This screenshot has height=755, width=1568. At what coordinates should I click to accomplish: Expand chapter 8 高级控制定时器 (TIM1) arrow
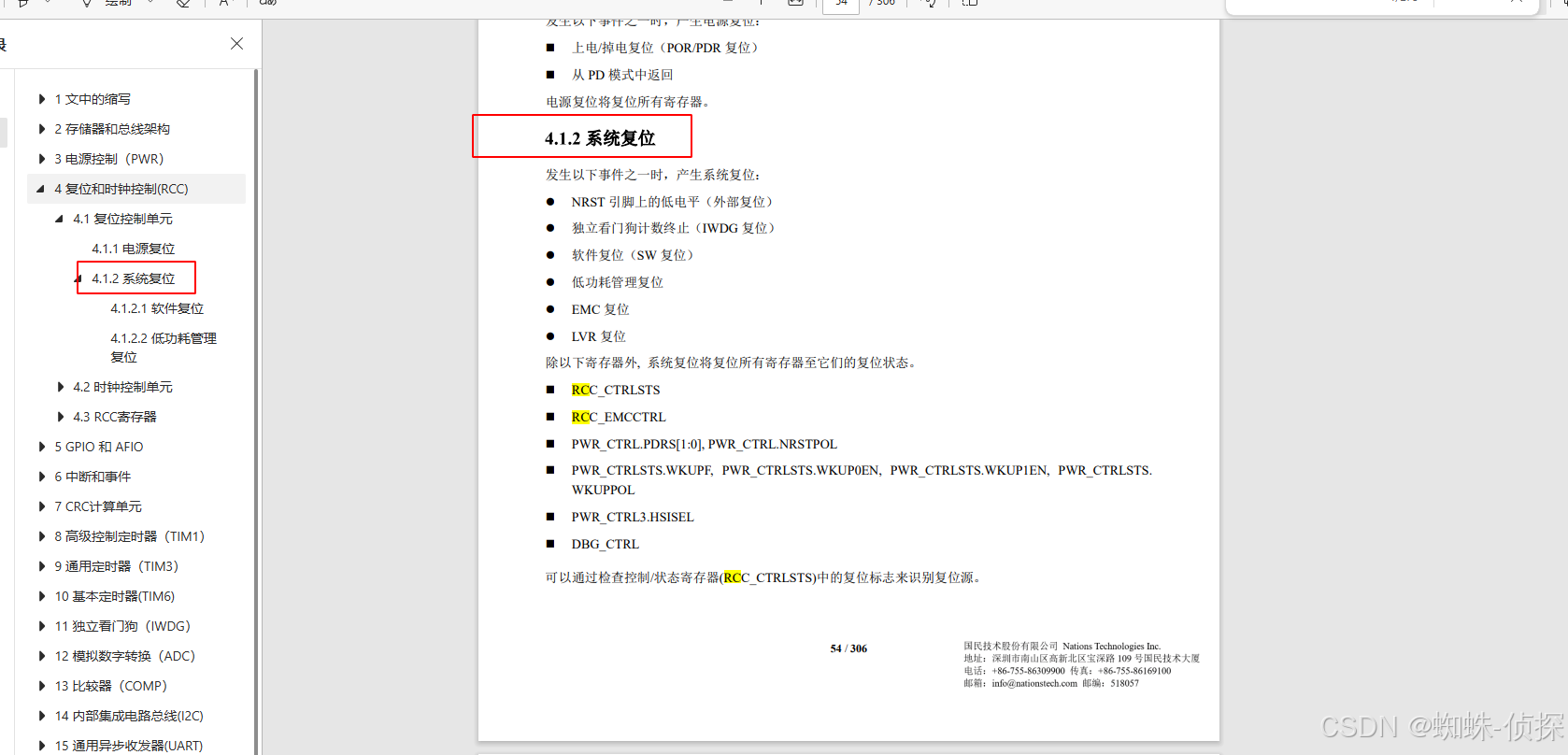(41, 536)
